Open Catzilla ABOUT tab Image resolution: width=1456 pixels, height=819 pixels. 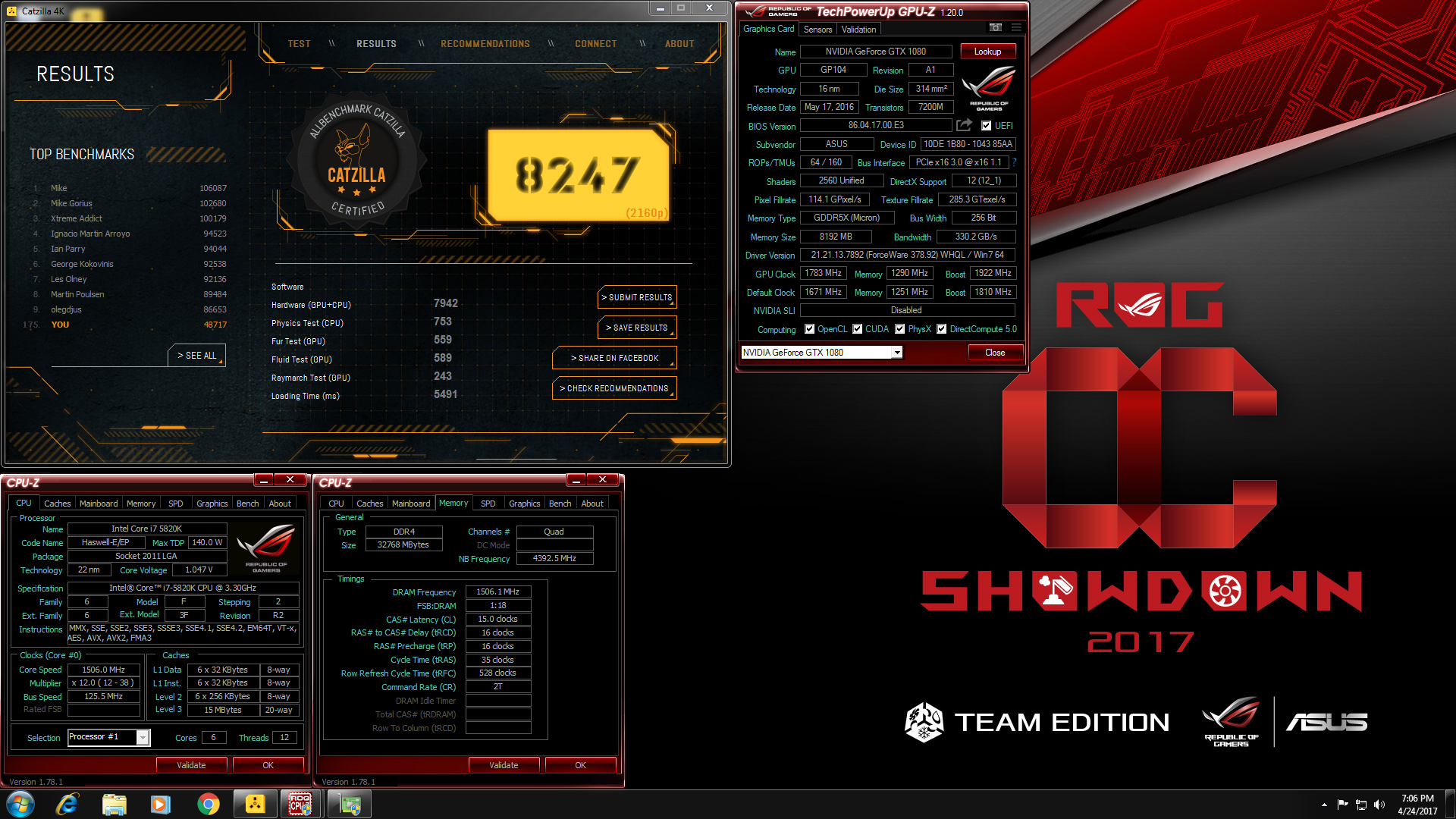pos(679,44)
